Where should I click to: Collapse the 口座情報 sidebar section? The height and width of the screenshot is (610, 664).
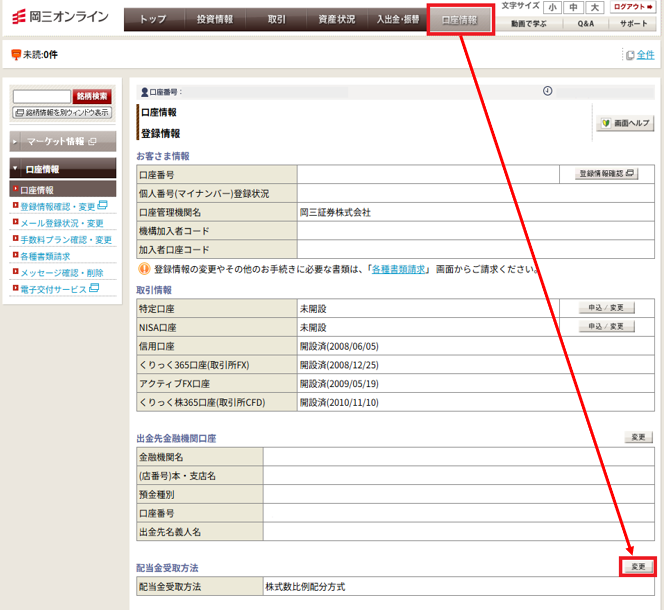click(63, 169)
